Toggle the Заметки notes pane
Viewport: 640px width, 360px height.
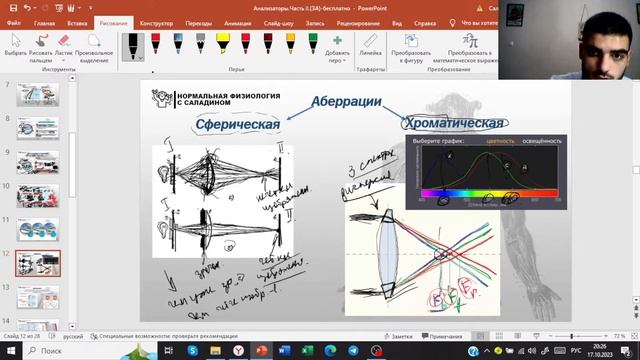[x=398, y=336]
